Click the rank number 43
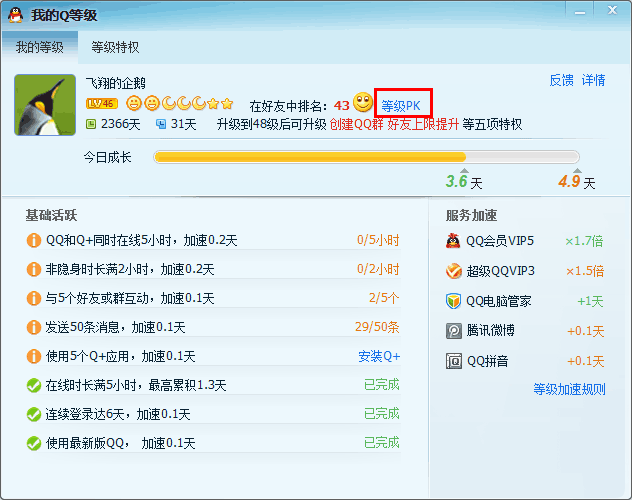 pyautogui.click(x=341, y=106)
